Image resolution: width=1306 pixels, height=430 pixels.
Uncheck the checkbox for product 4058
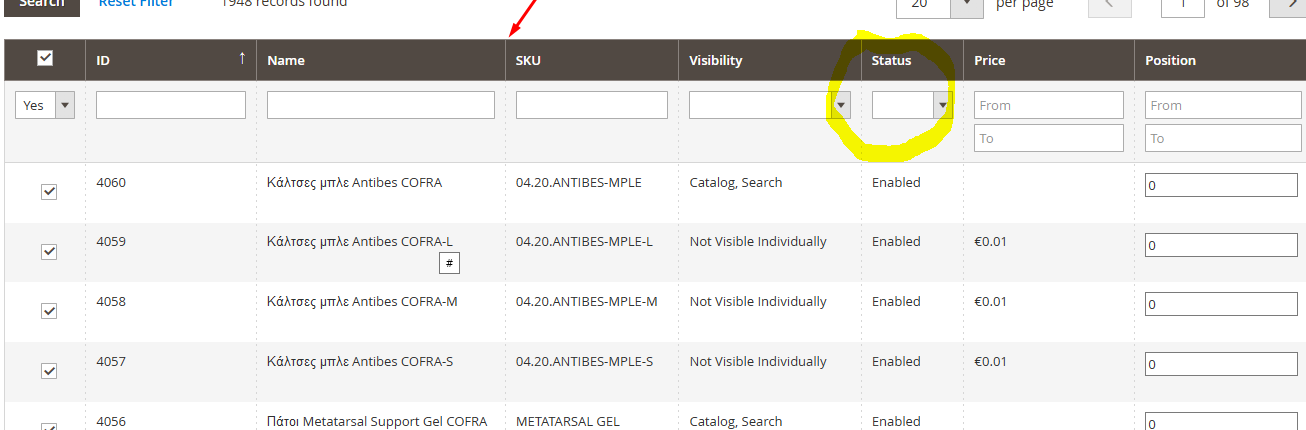[x=49, y=311]
